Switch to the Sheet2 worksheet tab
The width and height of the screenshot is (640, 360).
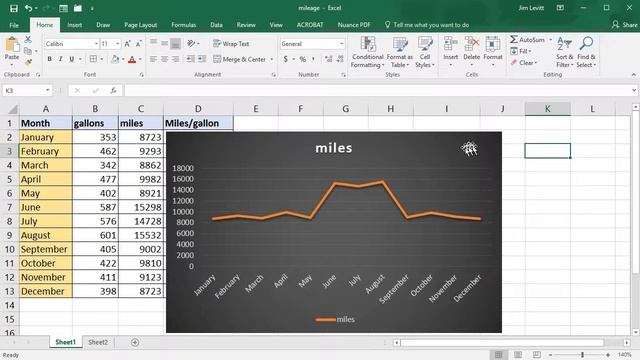(98, 342)
